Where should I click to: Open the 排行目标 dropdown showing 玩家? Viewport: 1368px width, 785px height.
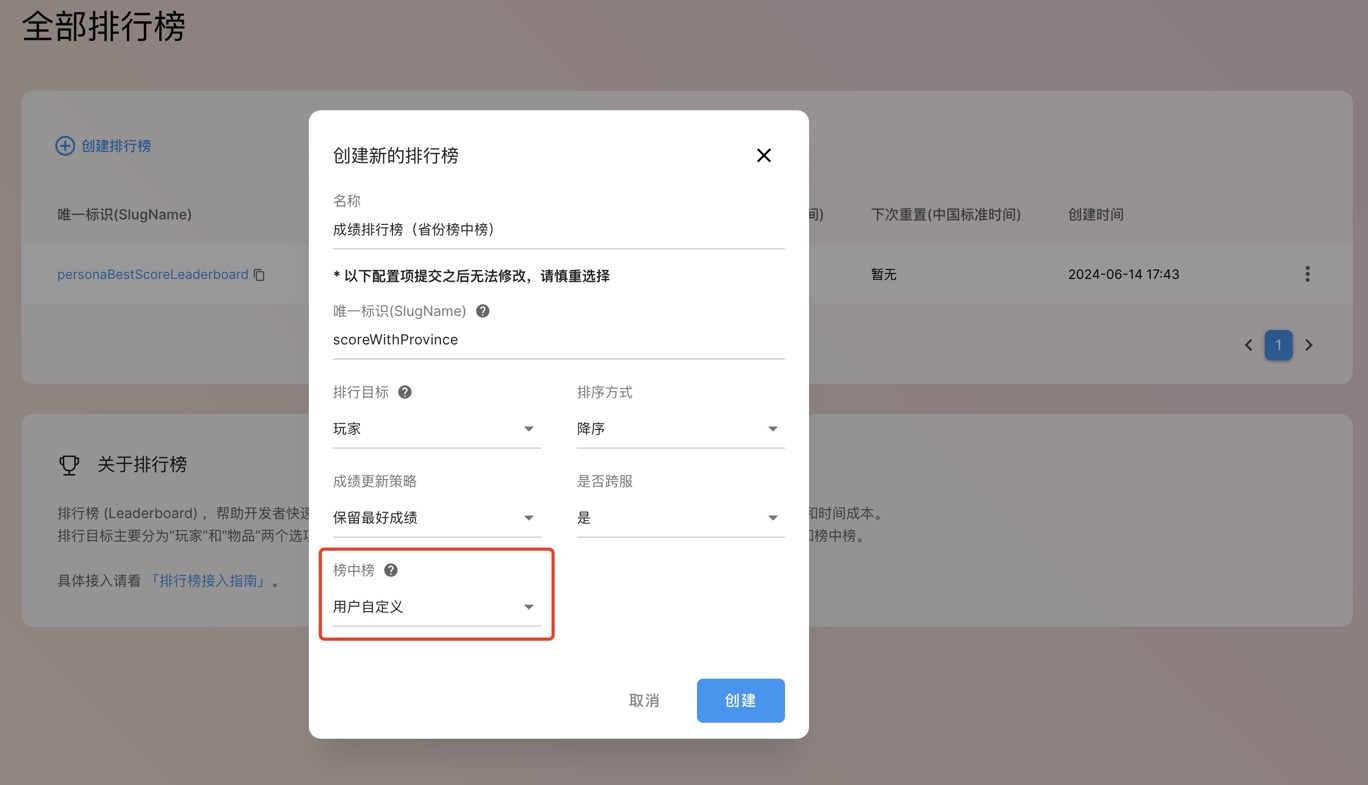pyautogui.click(x=436, y=429)
